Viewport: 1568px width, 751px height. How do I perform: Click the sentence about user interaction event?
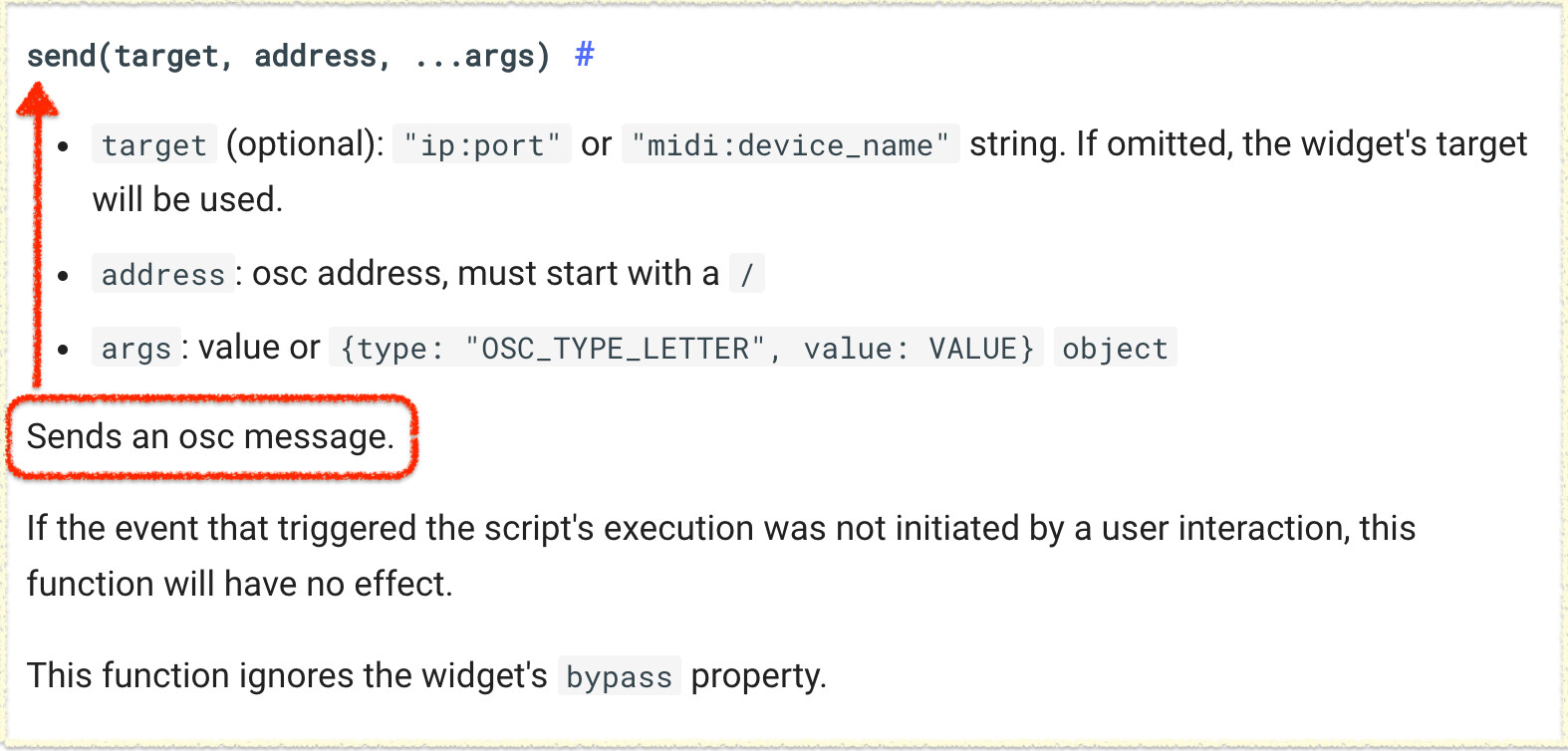pos(721,556)
